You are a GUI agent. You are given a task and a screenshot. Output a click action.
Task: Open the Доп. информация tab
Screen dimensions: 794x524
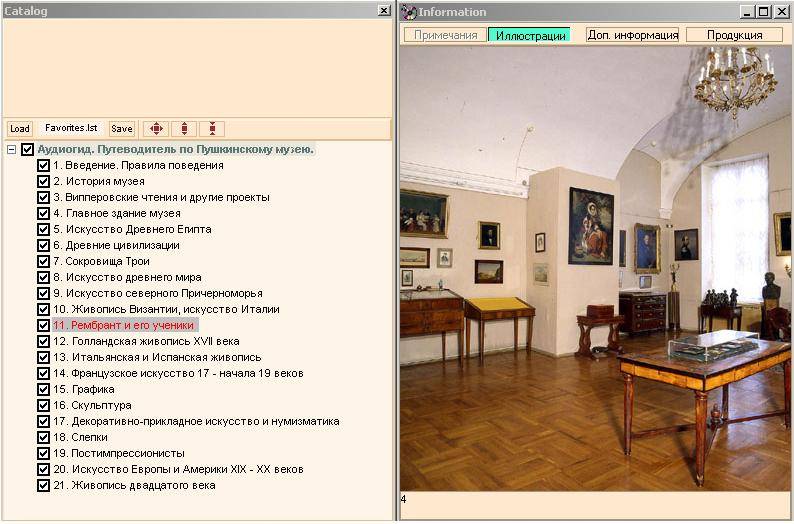tap(632, 35)
